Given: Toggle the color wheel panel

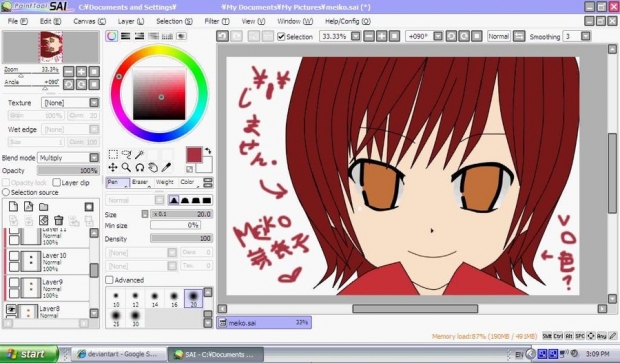Looking at the screenshot, I should [x=112, y=36].
